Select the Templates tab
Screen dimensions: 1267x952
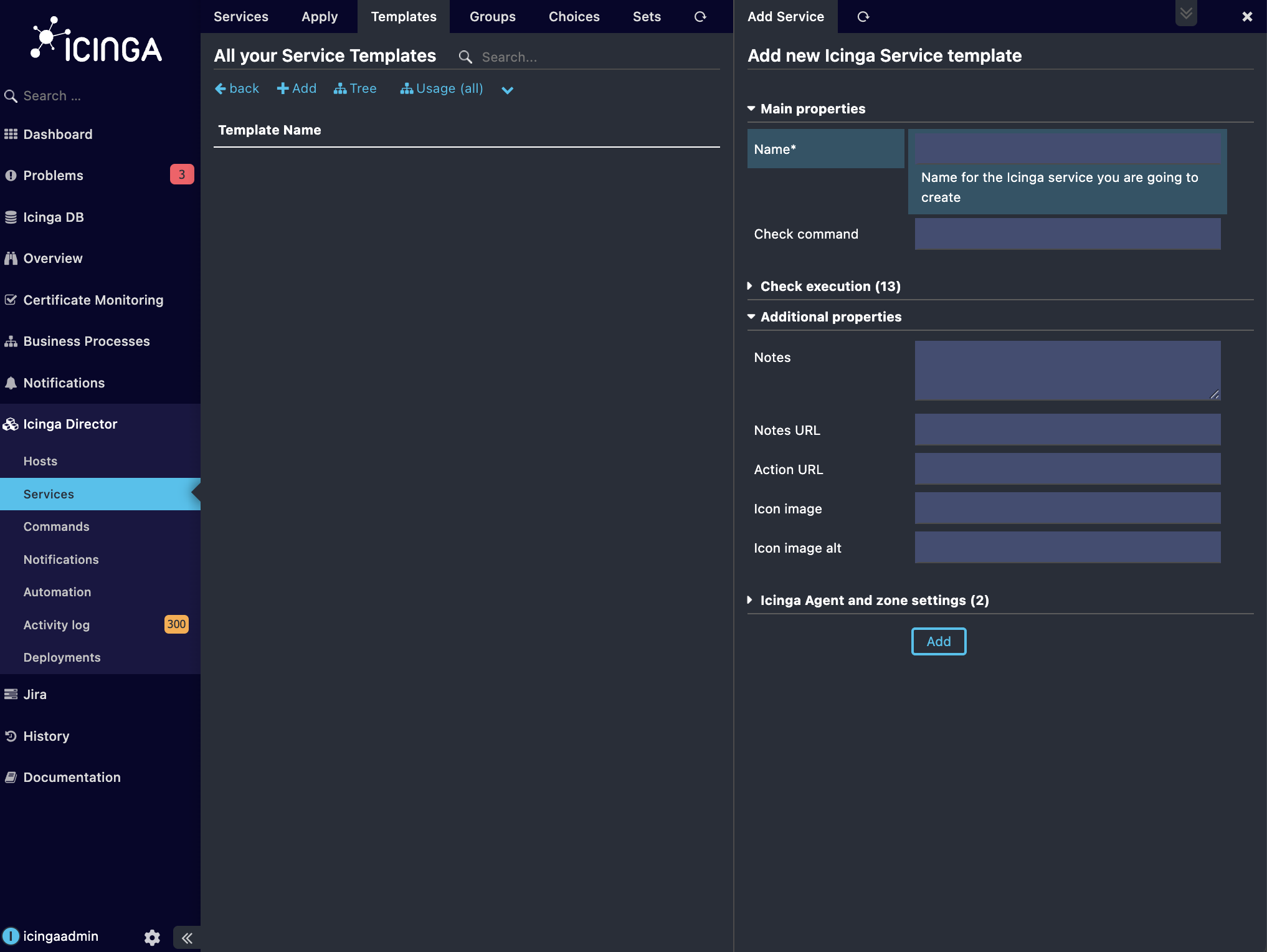[x=404, y=16]
